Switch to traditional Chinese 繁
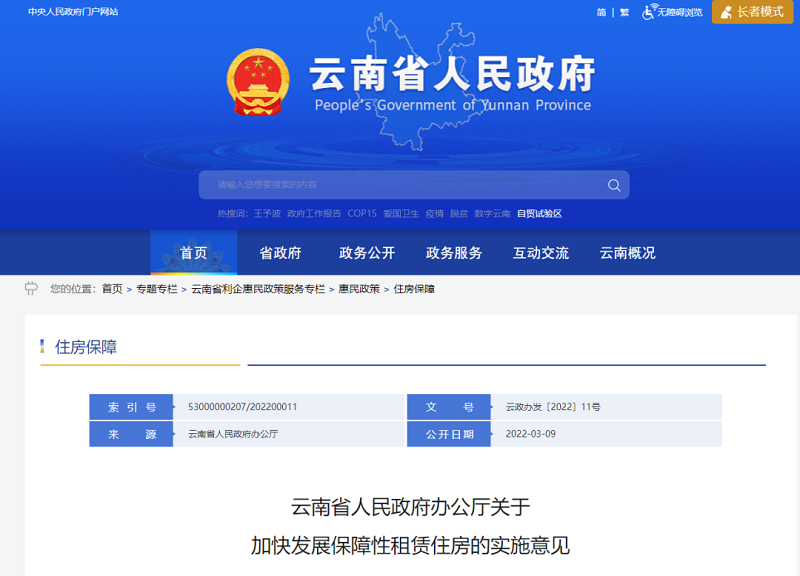The height and width of the screenshot is (576, 800). (624, 13)
